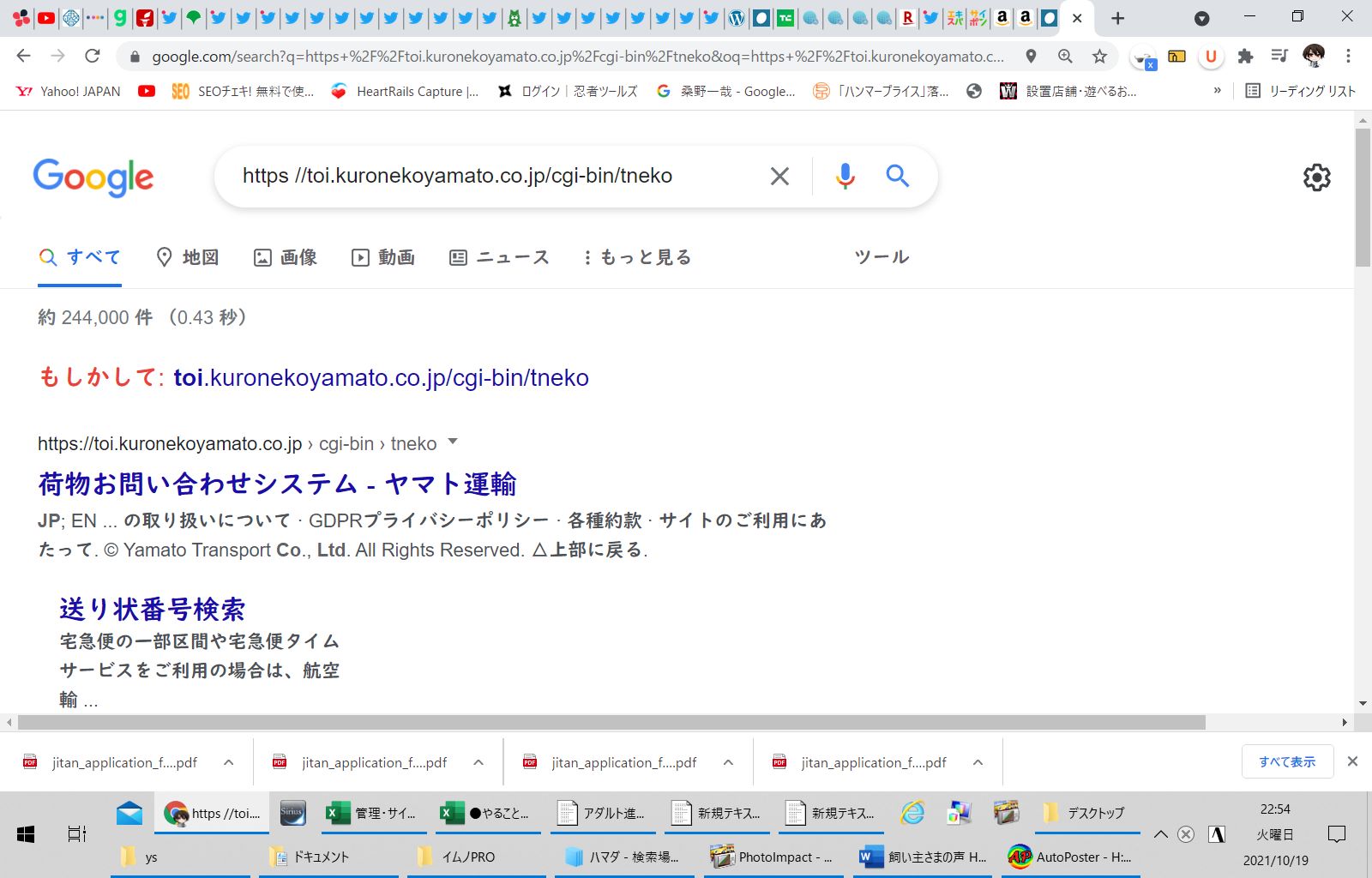1372x878 pixels.
Task: Click the Google voice search microphone icon
Action: click(x=845, y=176)
